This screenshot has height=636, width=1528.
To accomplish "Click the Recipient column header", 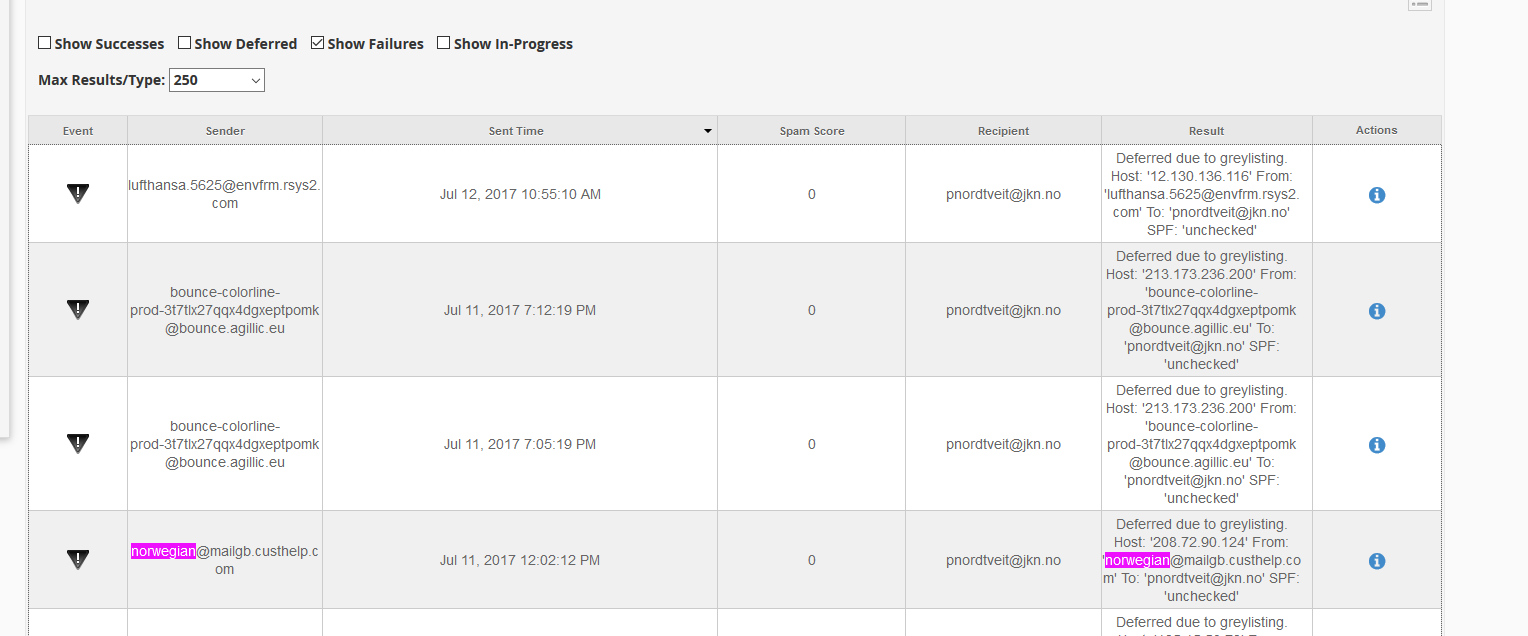I will point(1003,131).
